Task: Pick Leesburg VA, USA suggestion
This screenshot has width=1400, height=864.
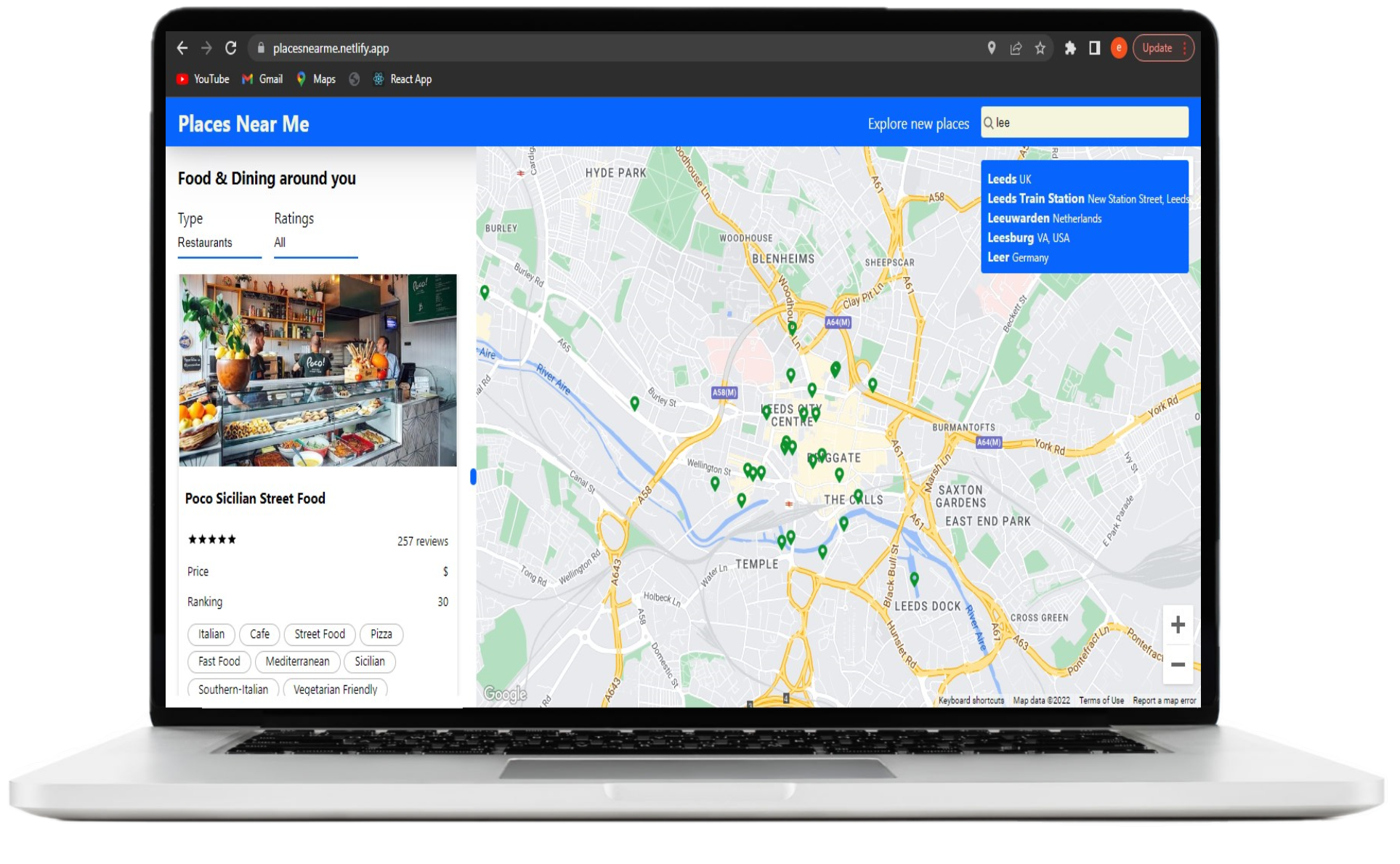Action: click(x=1028, y=238)
